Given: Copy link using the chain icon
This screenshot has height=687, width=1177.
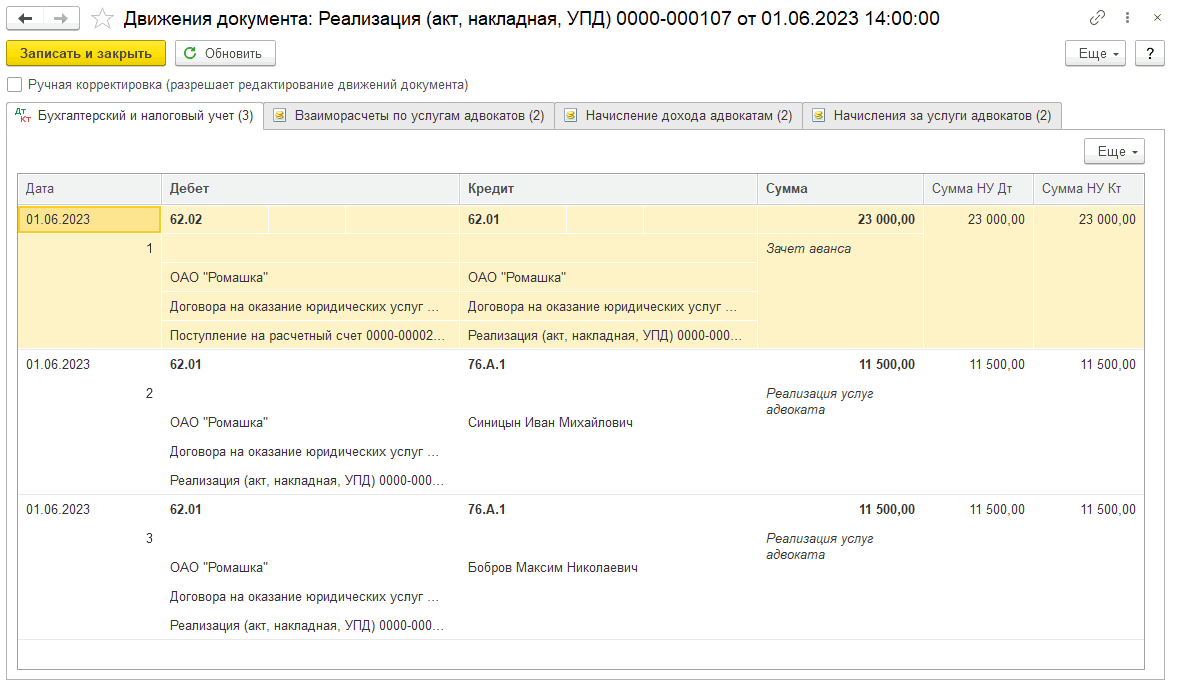Looking at the screenshot, I should pos(1098,19).
